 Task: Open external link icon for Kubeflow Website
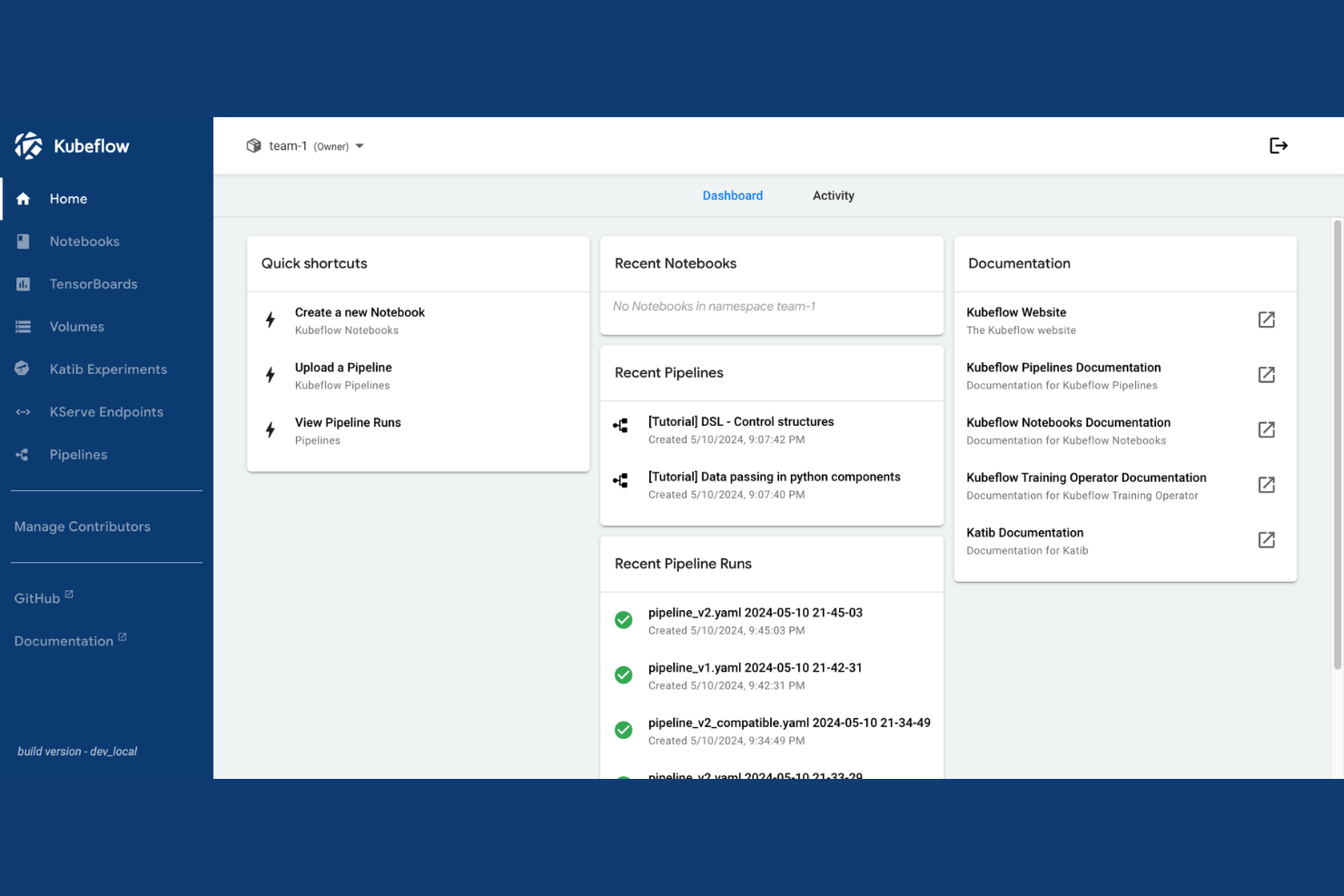[1267, 320]
